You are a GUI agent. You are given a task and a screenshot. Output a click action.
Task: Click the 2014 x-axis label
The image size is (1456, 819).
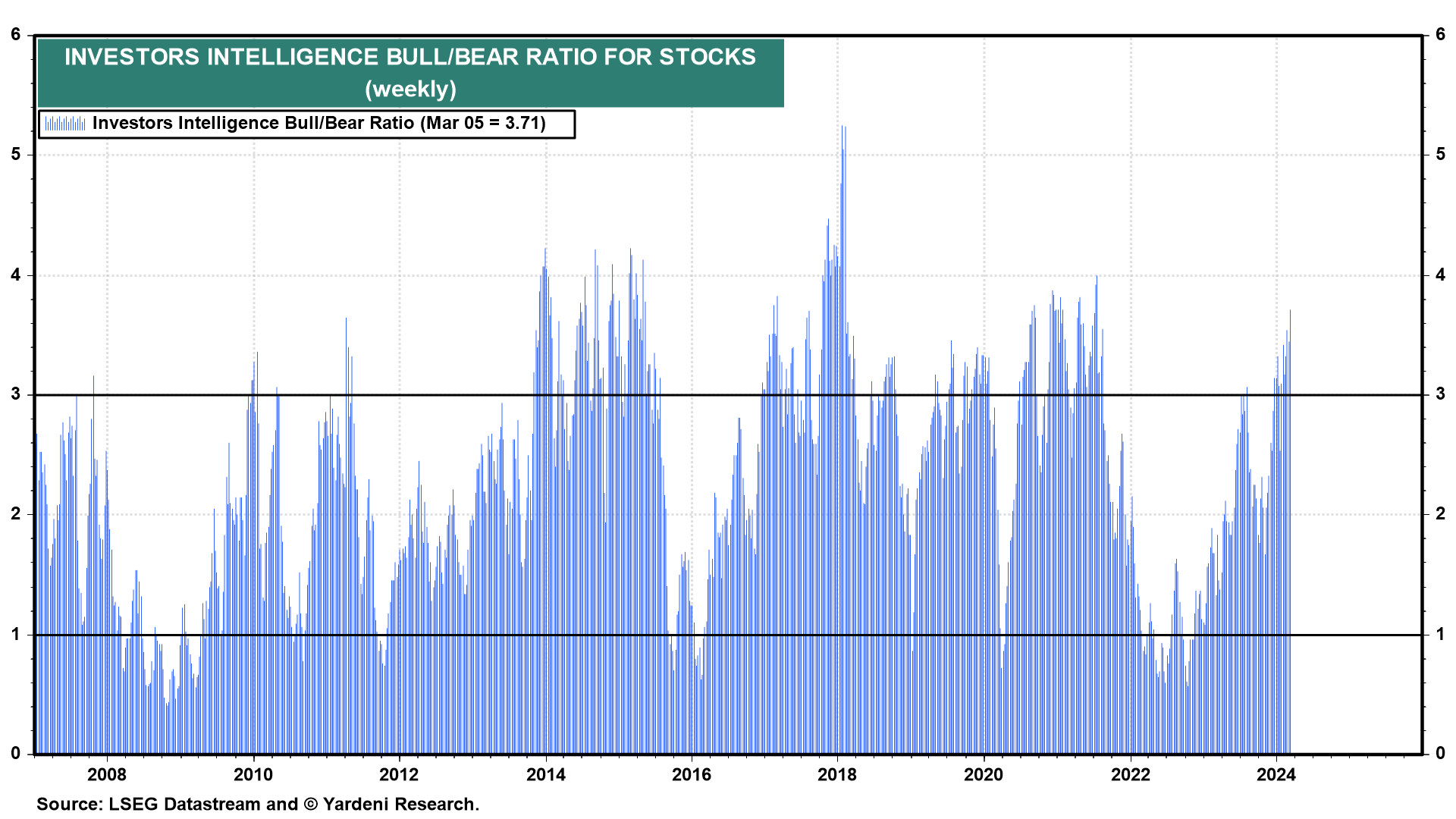546,774
